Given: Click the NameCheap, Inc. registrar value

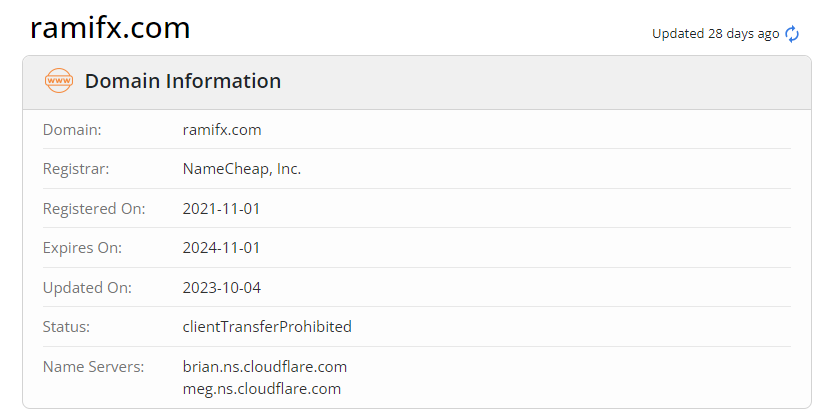Looking at the screenshot, I should point(242,169).
